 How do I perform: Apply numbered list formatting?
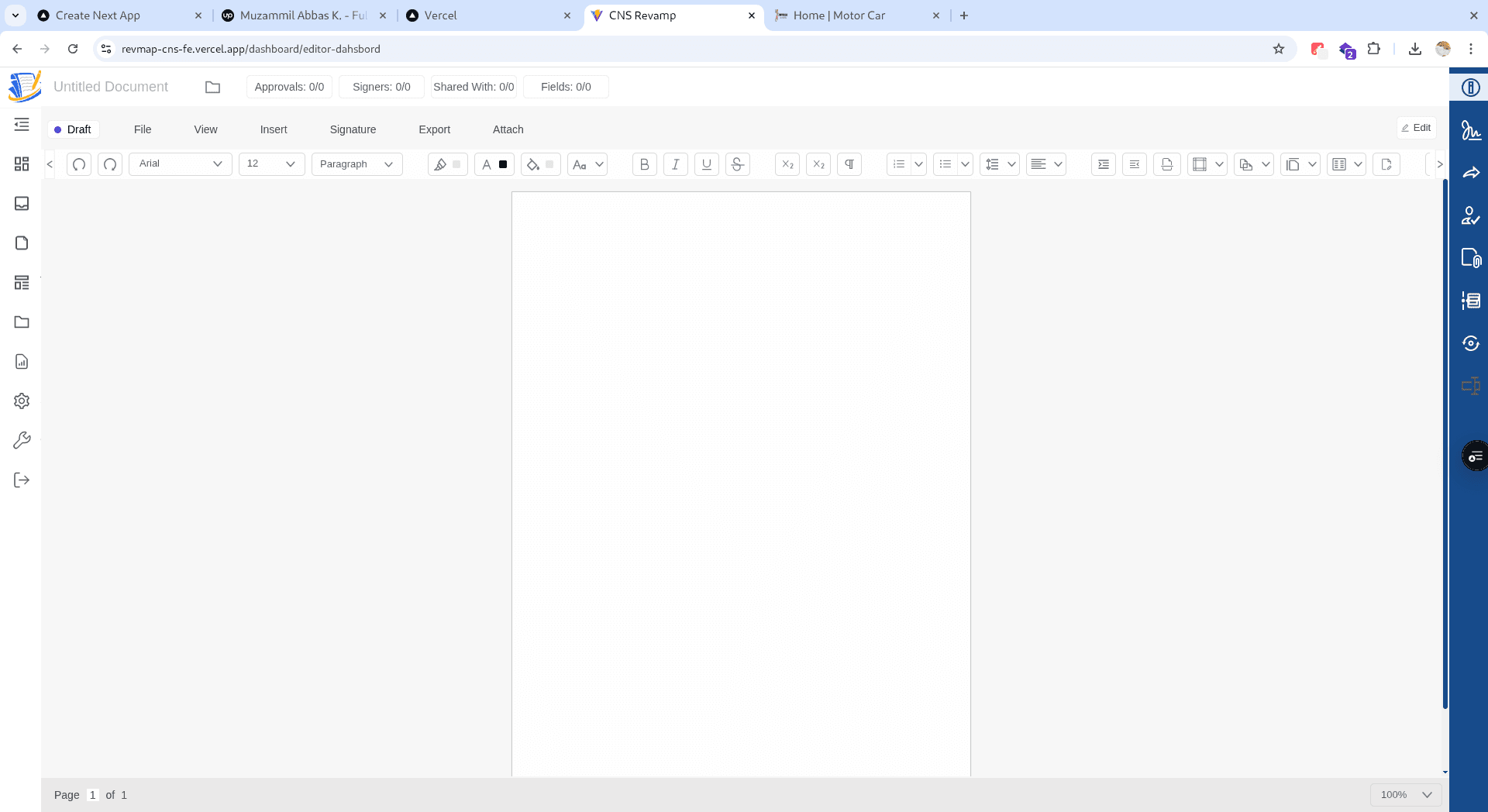(x=899, y=164)
